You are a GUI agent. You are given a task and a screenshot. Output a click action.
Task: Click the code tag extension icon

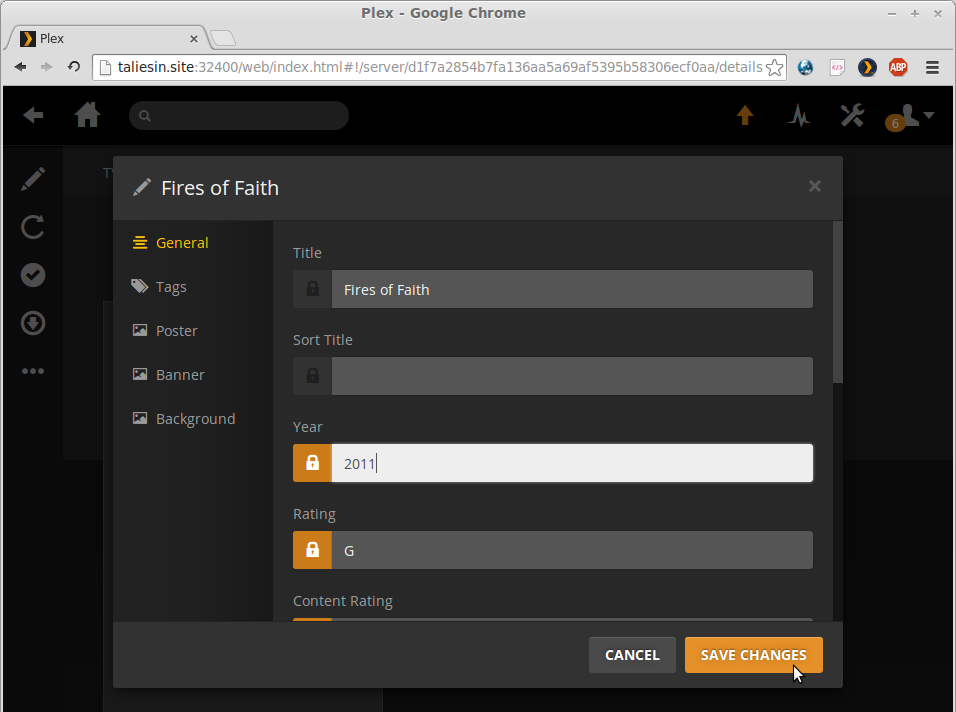pos(837,67)
